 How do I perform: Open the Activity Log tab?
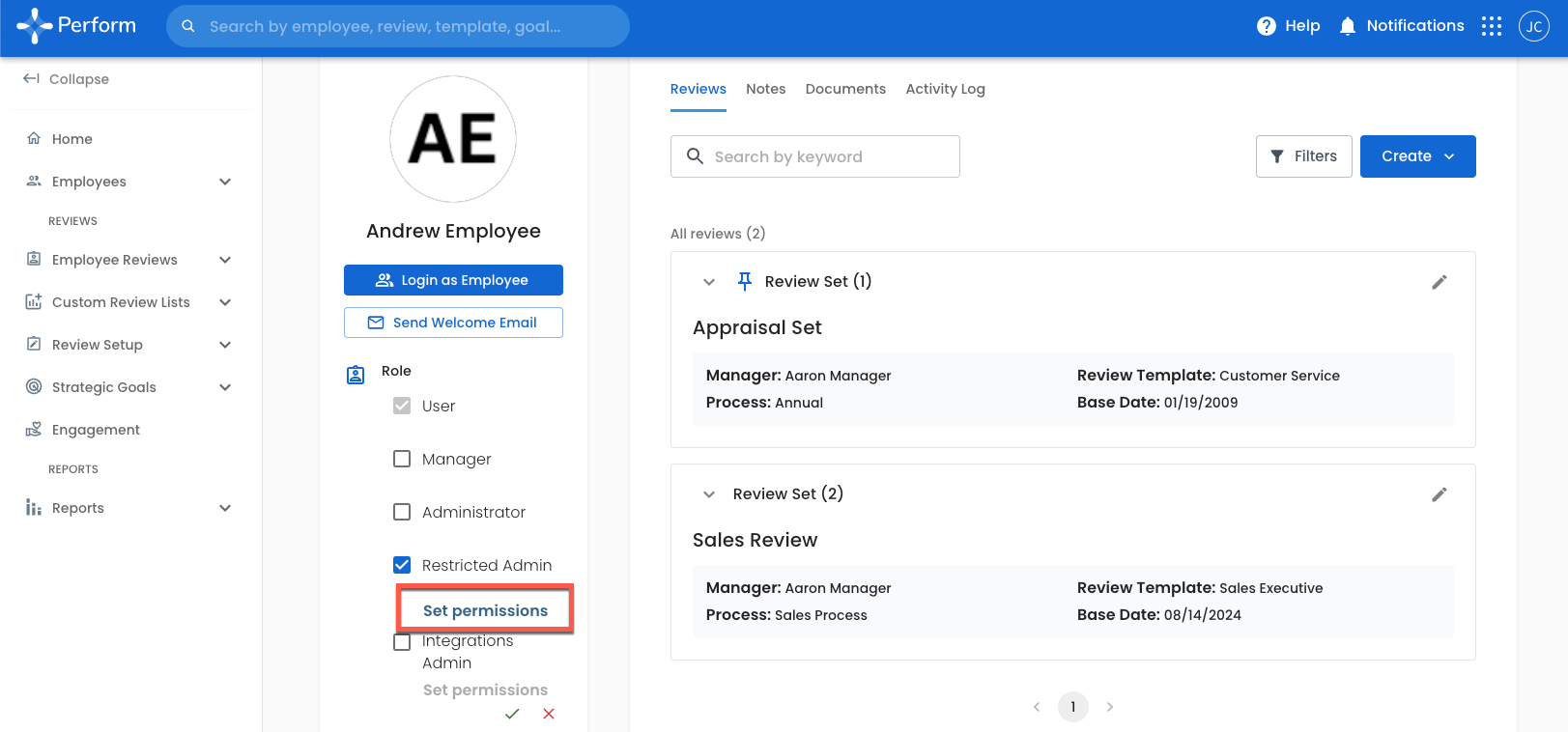click(945, 89)
